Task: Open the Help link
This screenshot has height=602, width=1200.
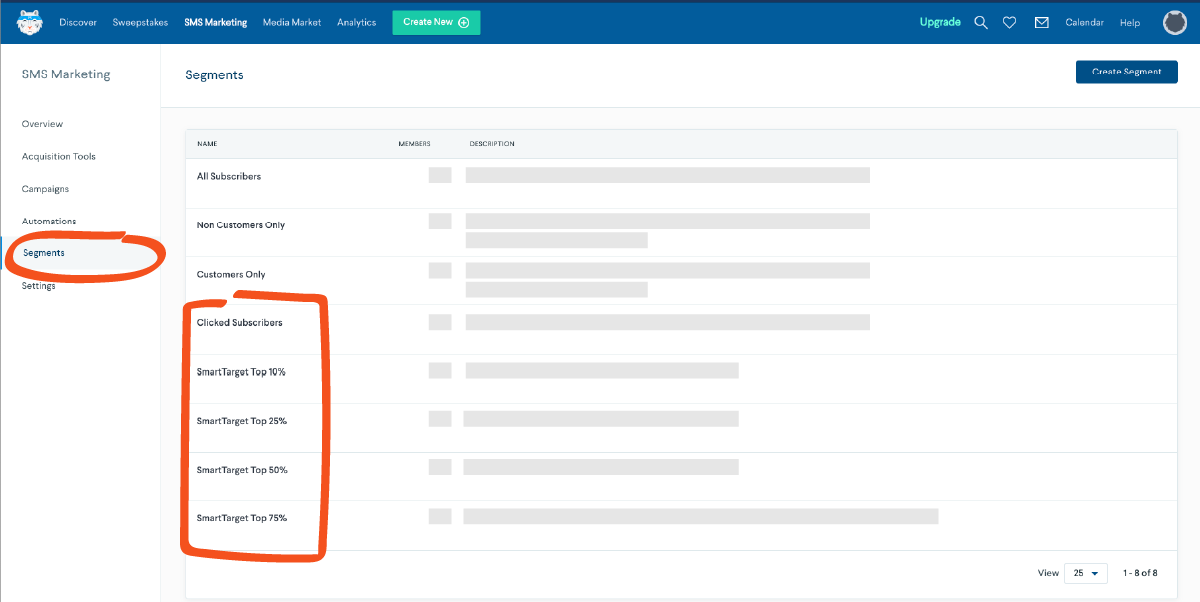Action: [1130, 23]
